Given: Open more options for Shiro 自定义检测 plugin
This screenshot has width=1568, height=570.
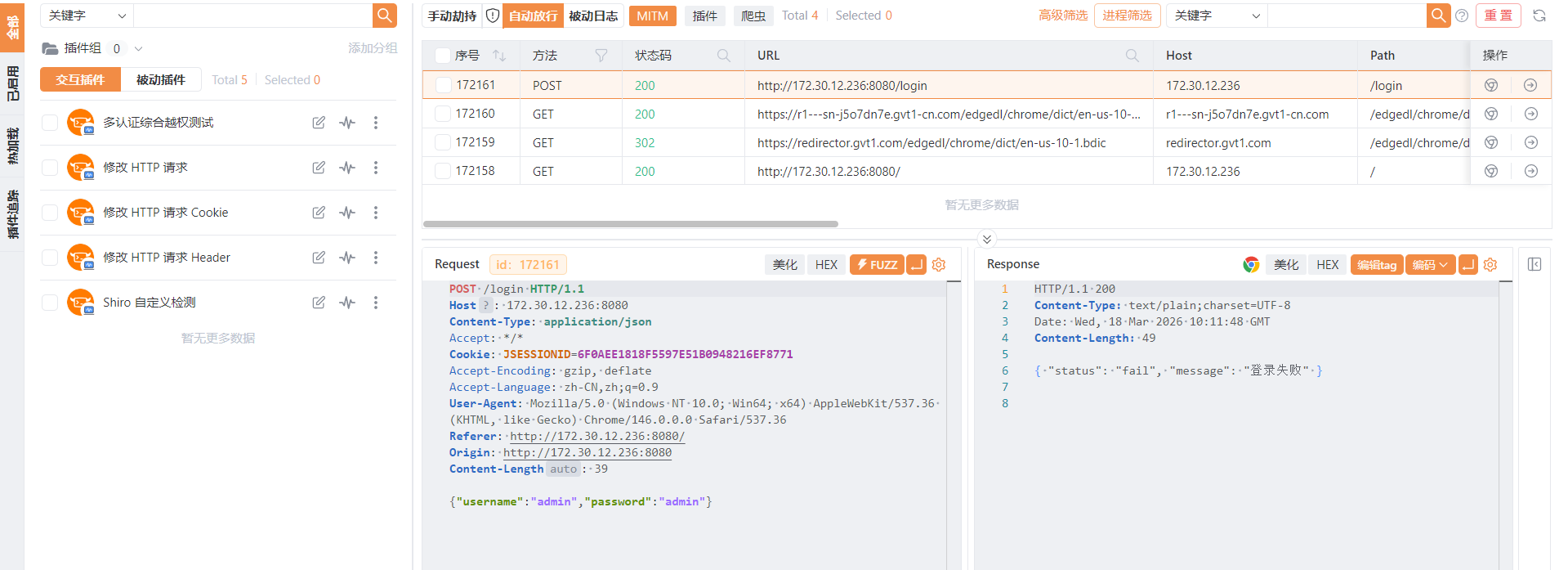Looking at the screenshot, I should tap(376, 303).
